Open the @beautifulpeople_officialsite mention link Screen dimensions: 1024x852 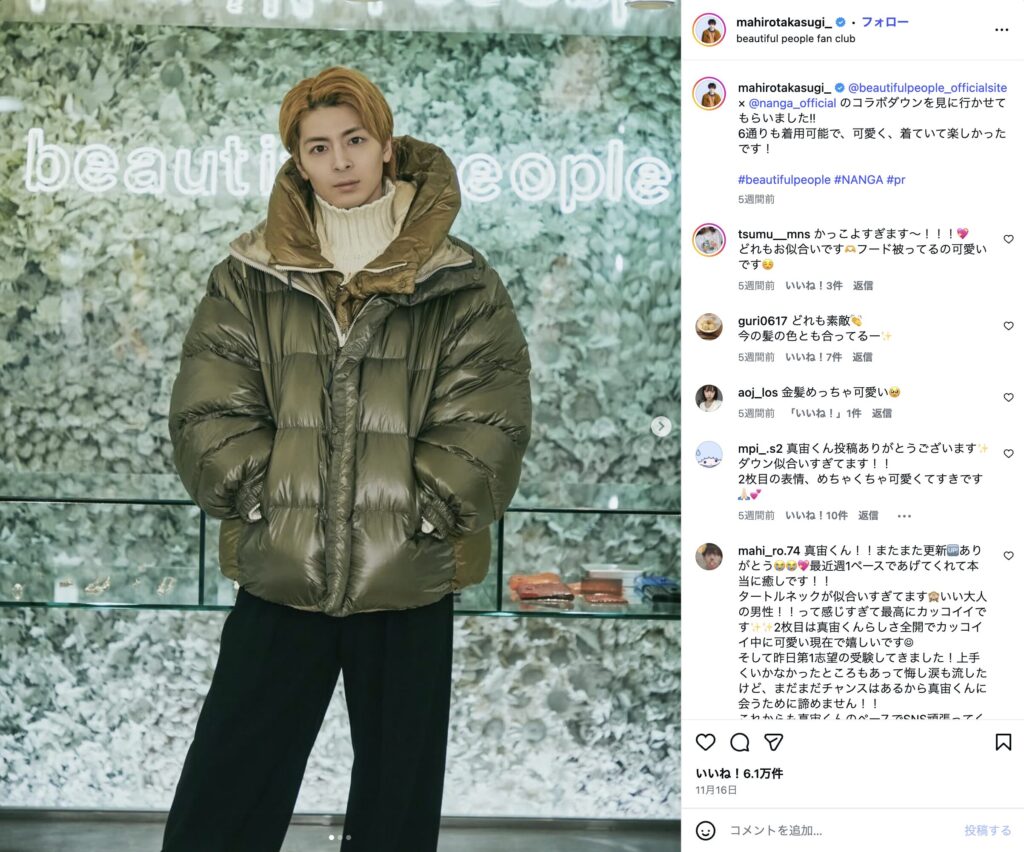pyautogui.click(x=927, y=87)
